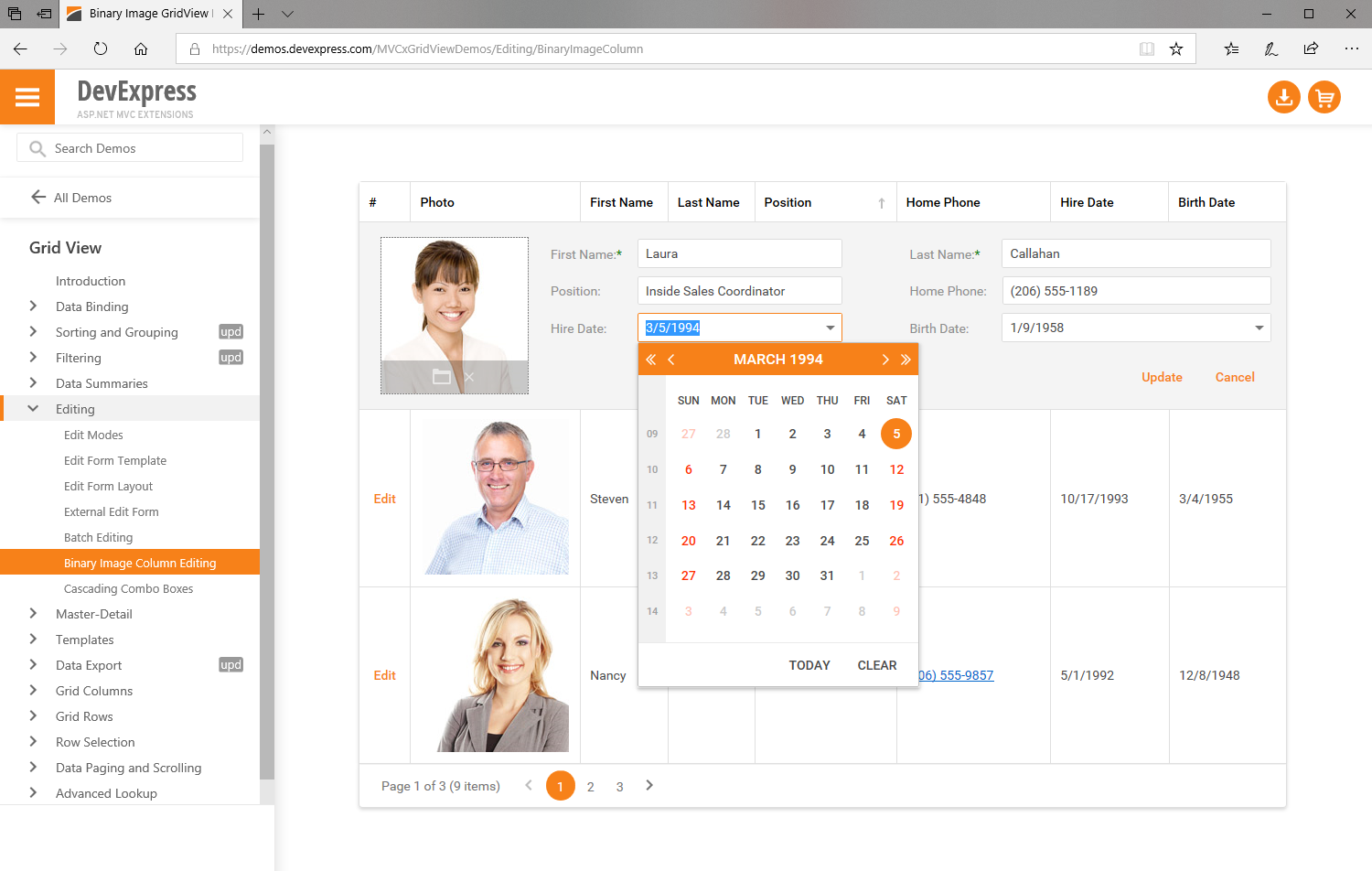Advance the calendar to April with the right arrow
The width and height of the screenshot is (1372, 871).
coord(884,359)
